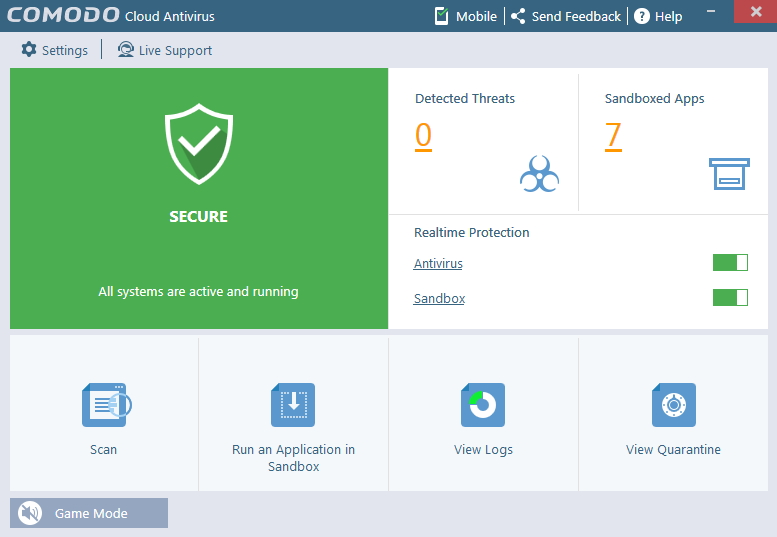
Task: Click the Send Feedback share icon
Action: pyautogui.click(x=518, y=16)
